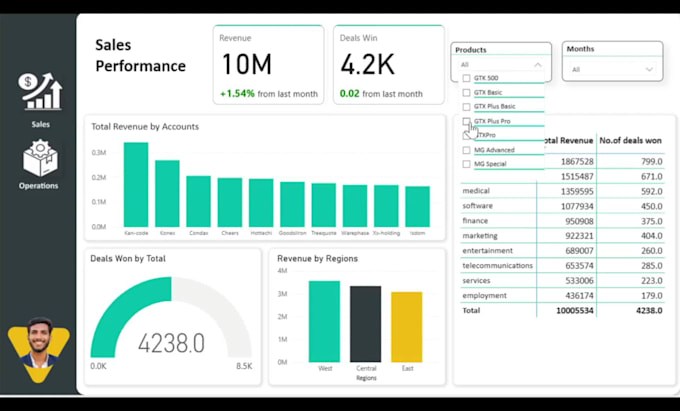Click the Warephase account bar
Screen dimensions: 680x411
[355, 206]
